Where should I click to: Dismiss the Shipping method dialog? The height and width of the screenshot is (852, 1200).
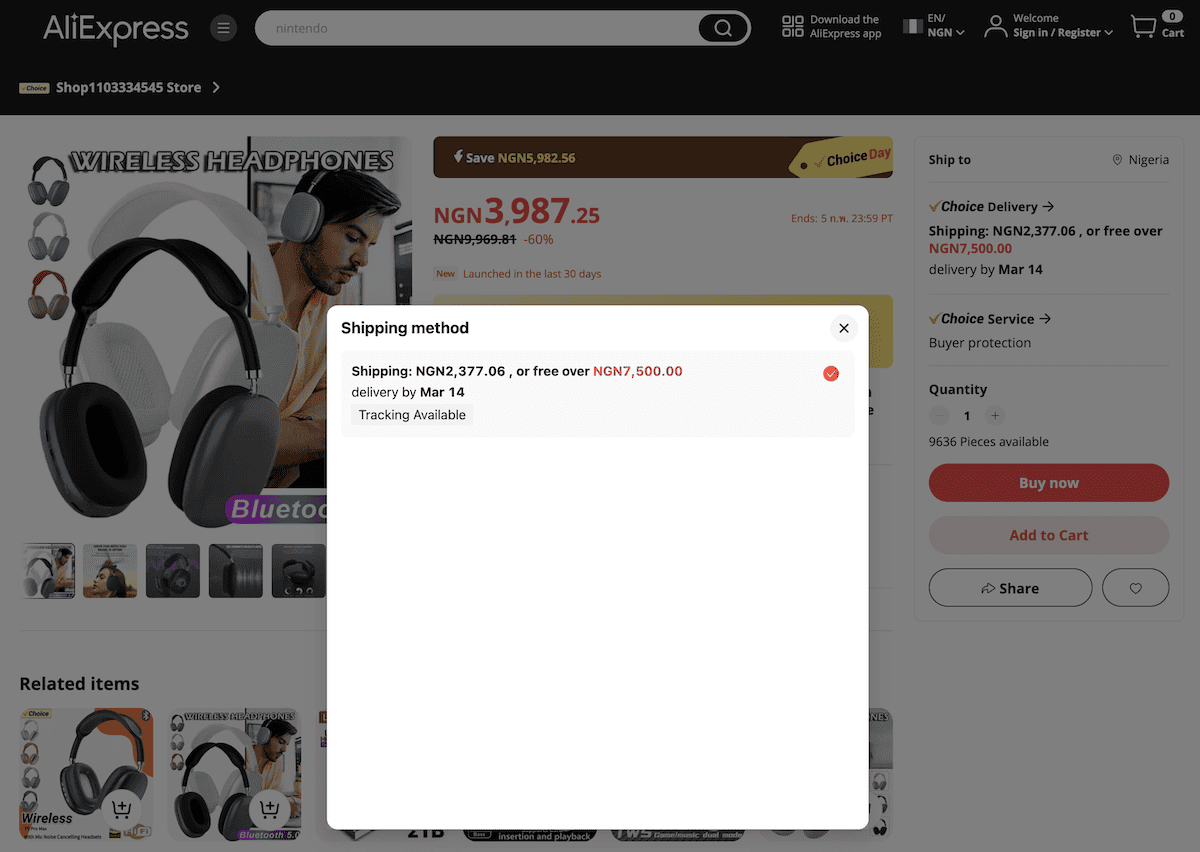click(843, 328)
